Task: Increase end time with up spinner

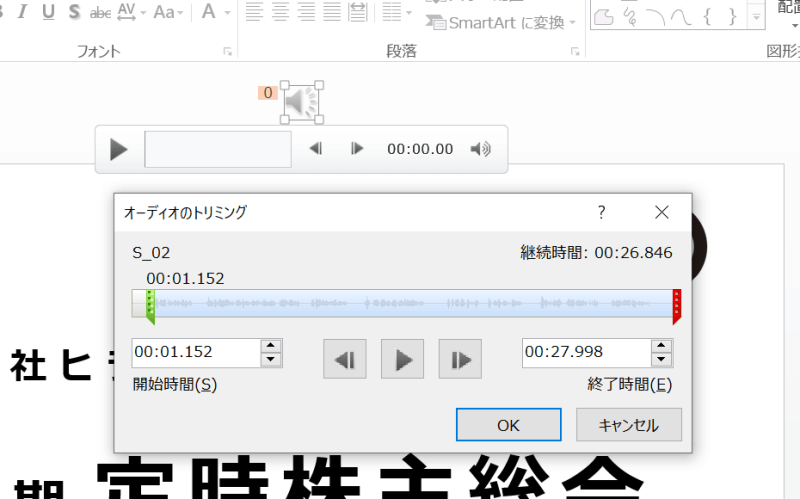Action: click(662, 345)
